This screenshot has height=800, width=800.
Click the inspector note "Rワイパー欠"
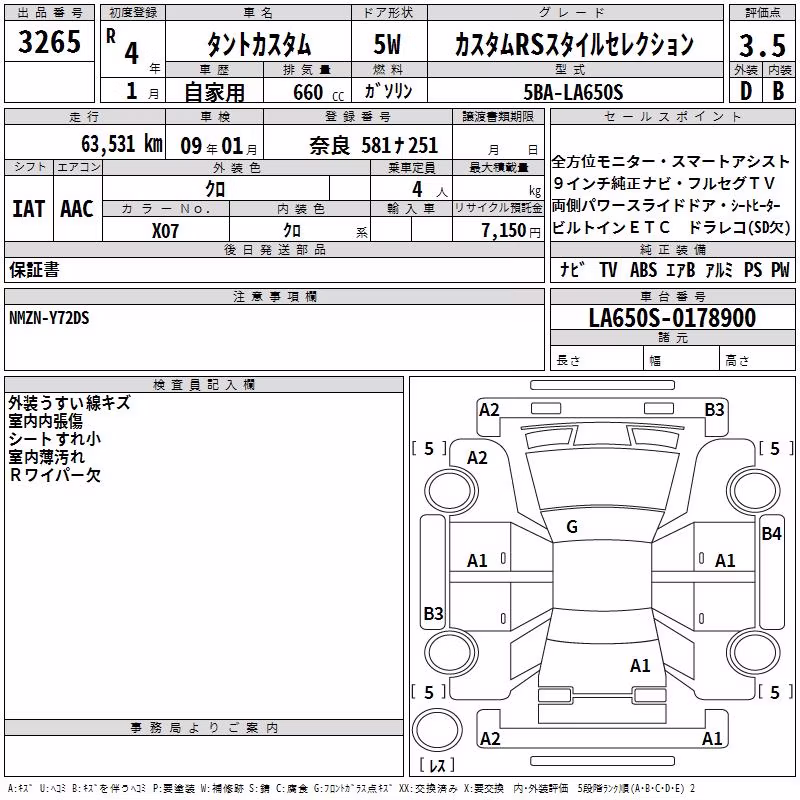coord(55,475)
